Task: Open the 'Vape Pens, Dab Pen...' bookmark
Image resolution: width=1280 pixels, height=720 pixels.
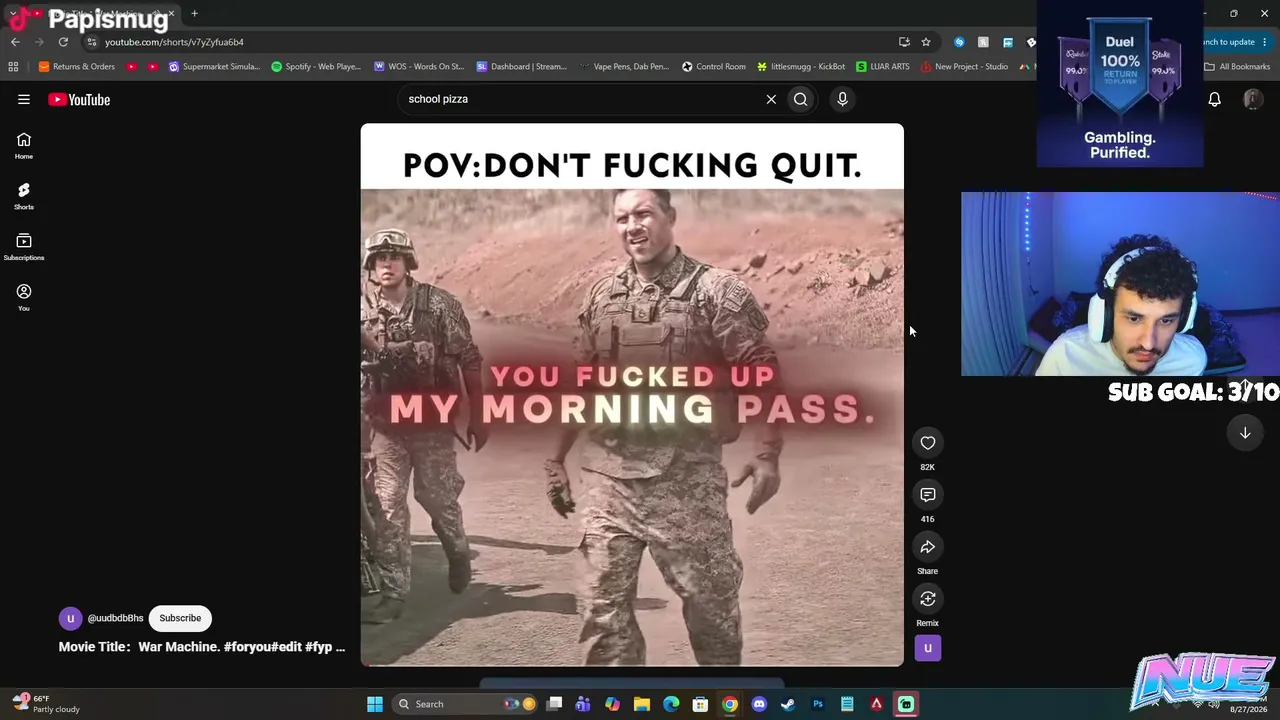Action: tap(624, 67)
